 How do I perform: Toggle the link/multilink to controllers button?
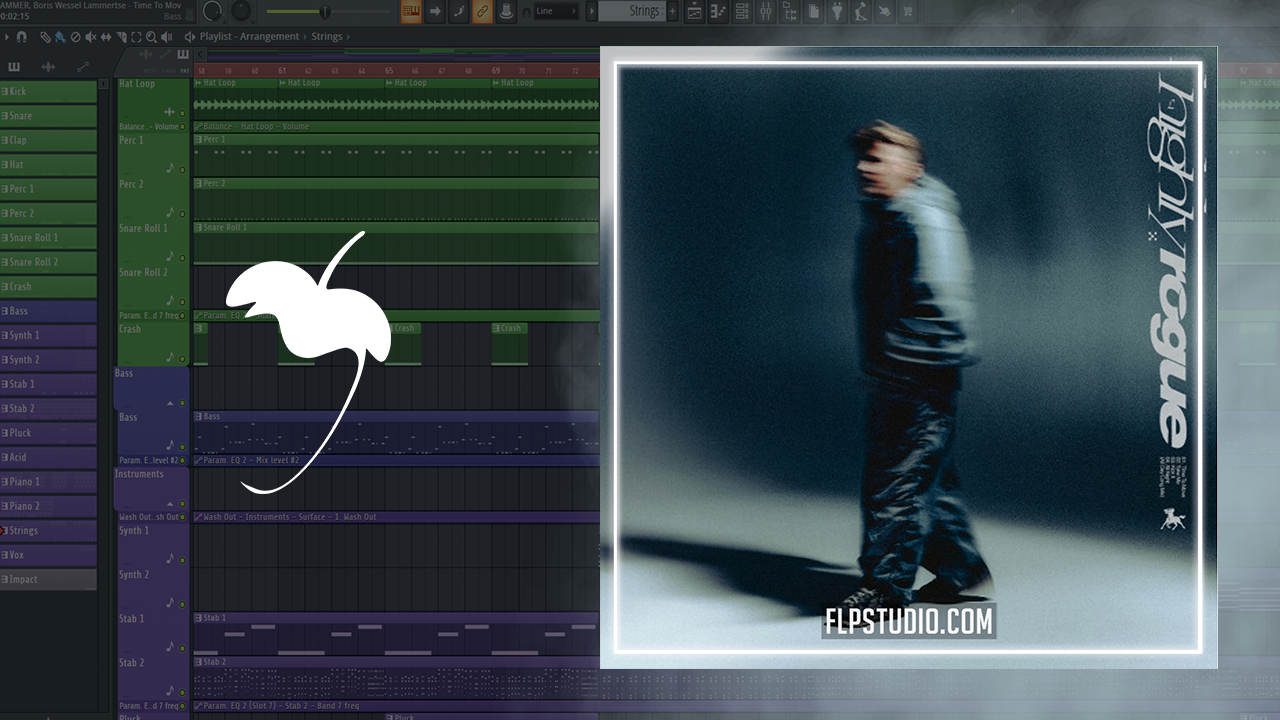482,12
